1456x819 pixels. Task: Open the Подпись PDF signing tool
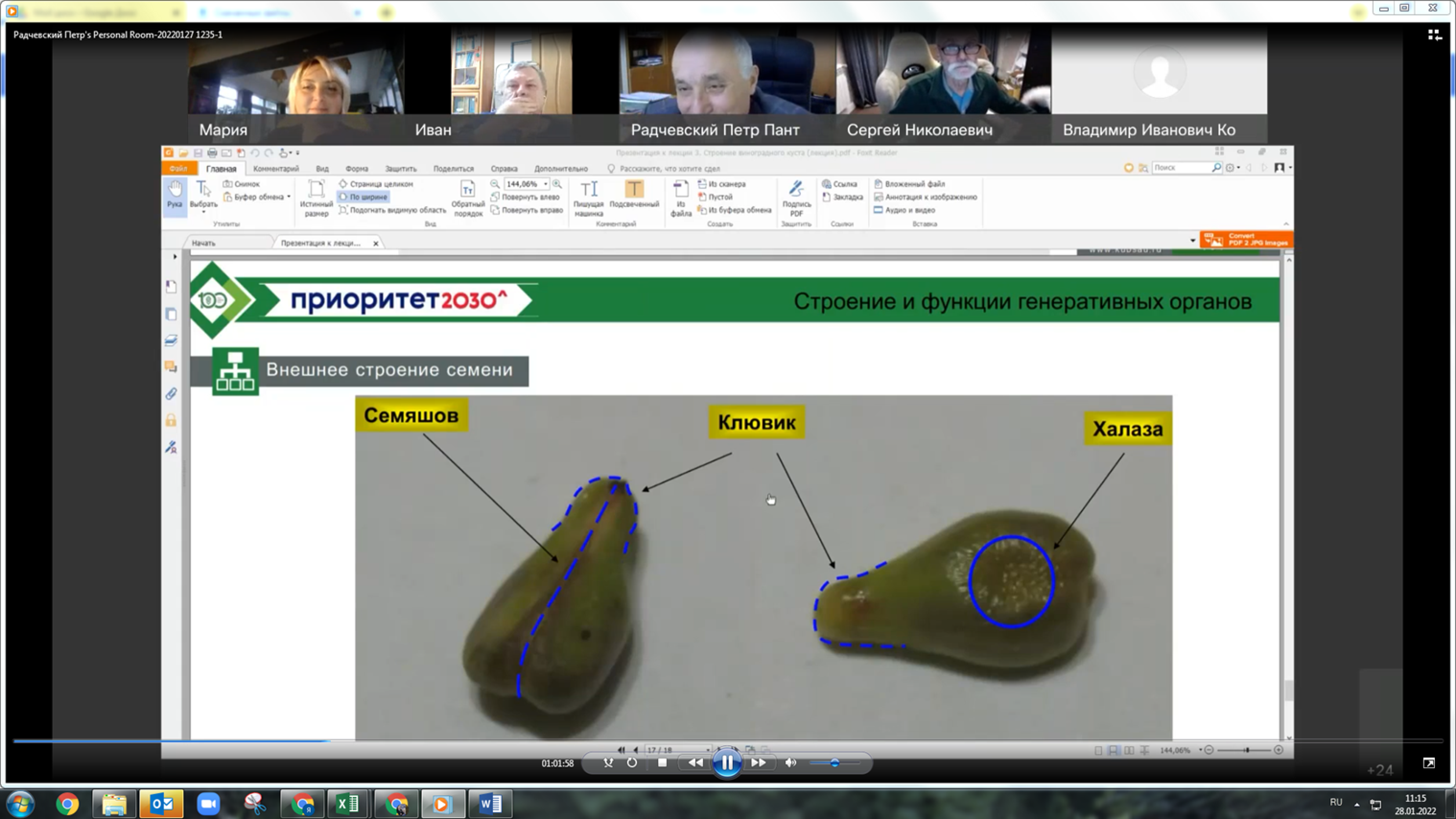click(796, 199)
